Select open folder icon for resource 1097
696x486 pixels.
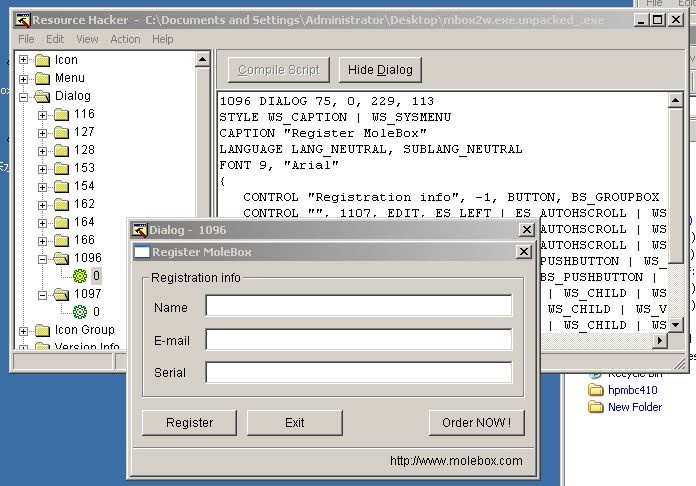click(61, 294)
